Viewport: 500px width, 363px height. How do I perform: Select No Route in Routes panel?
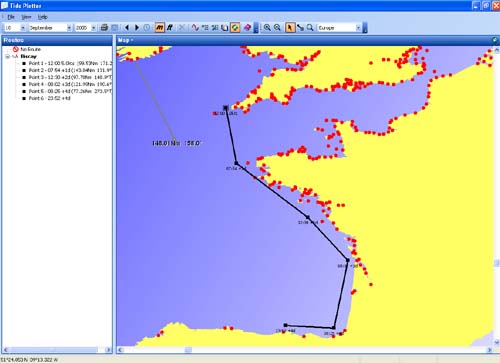coord(30,49)
